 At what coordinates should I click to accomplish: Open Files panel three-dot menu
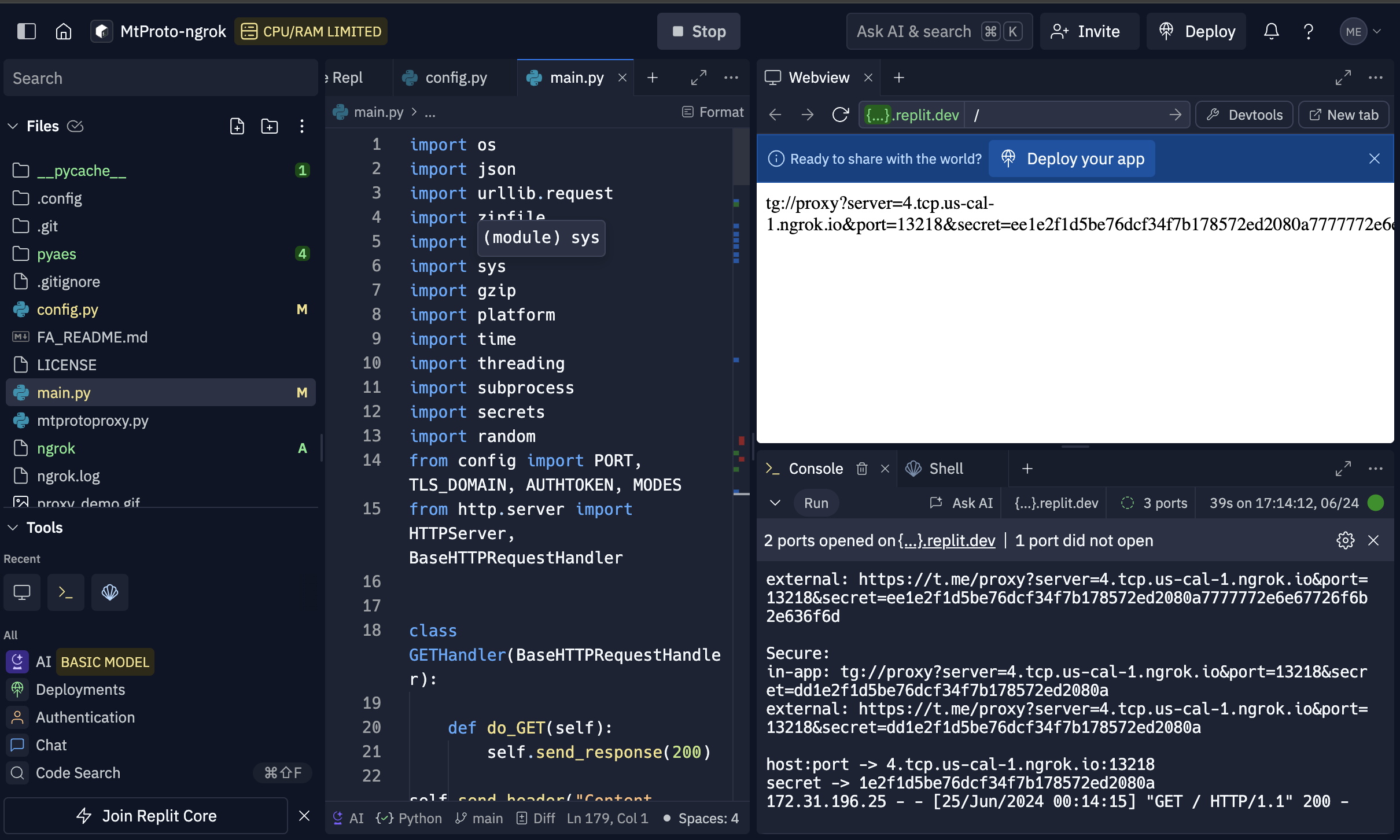point(301,126)
